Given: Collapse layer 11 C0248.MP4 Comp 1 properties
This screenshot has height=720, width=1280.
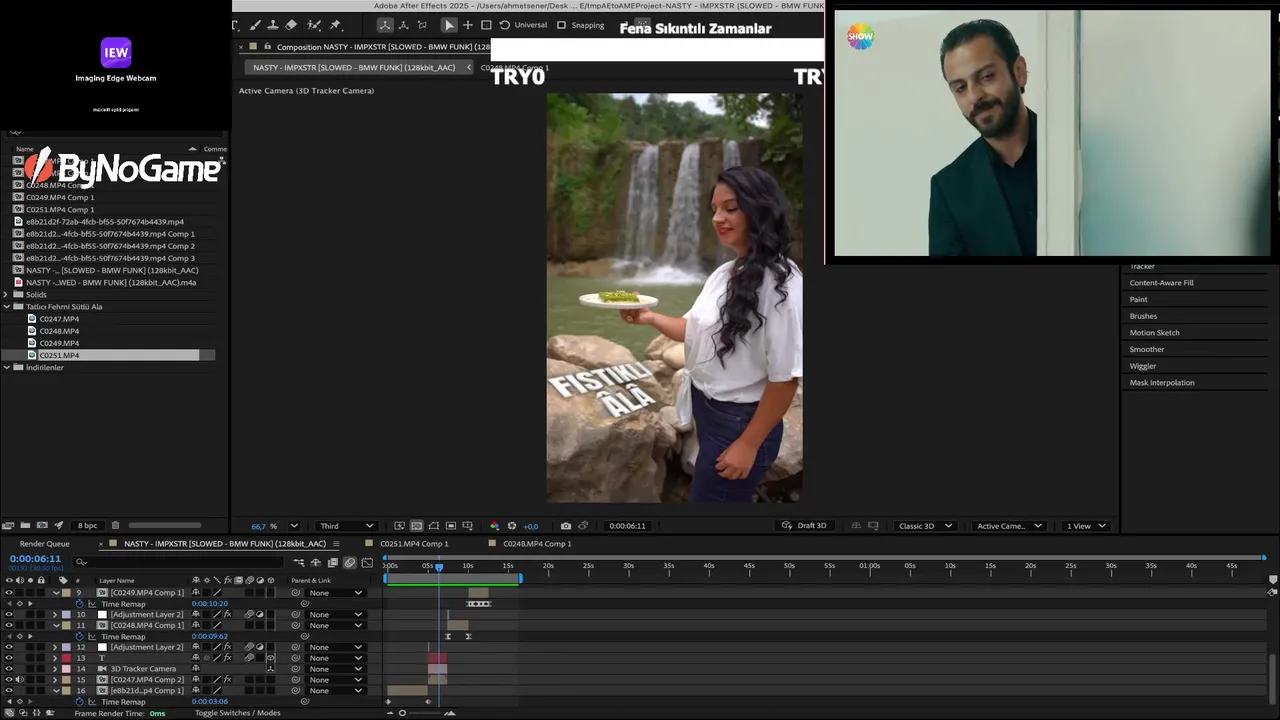Looking at the screenshot, I should point(55,625).
